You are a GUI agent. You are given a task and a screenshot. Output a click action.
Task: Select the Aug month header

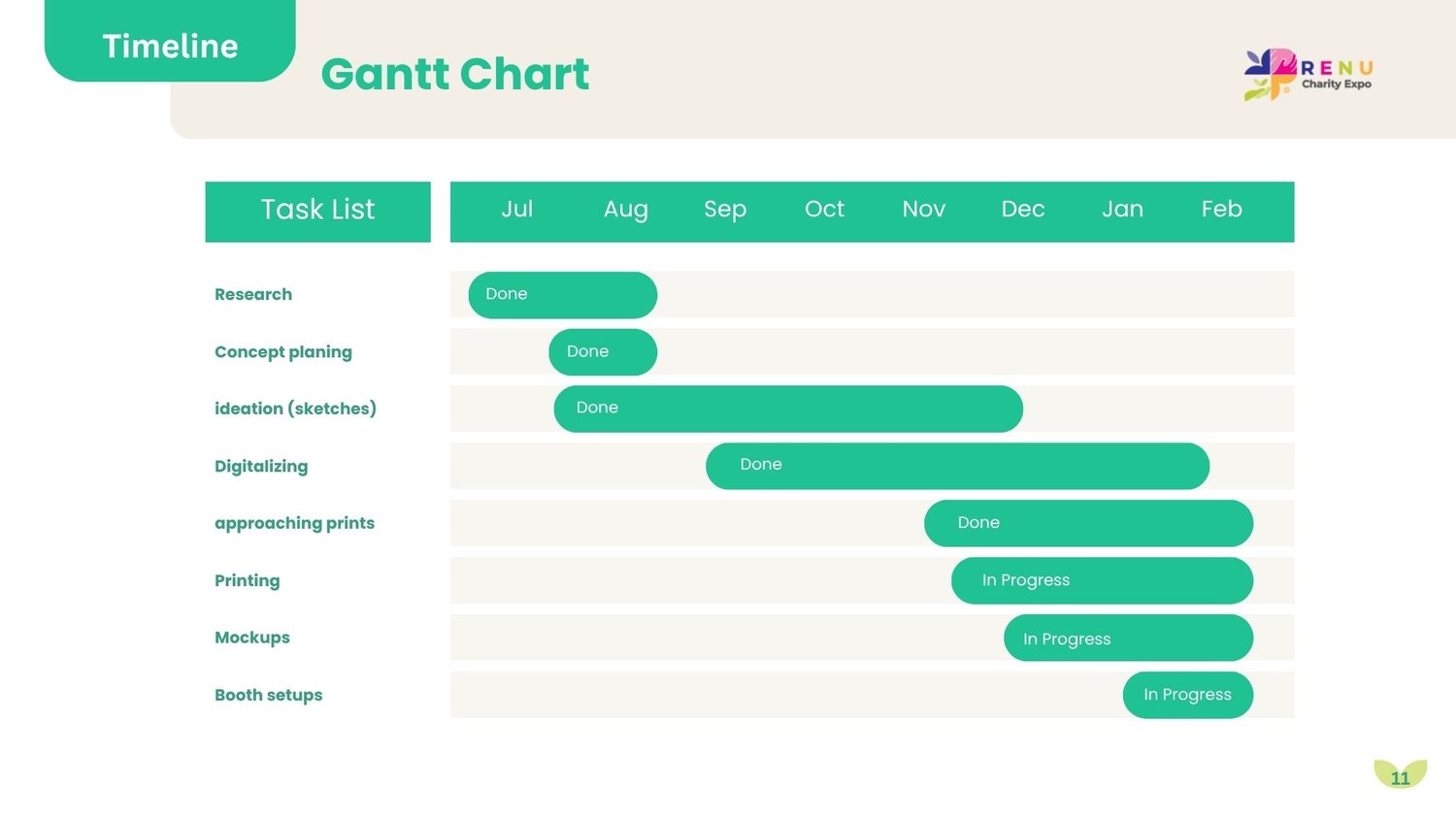click(626, 210)
